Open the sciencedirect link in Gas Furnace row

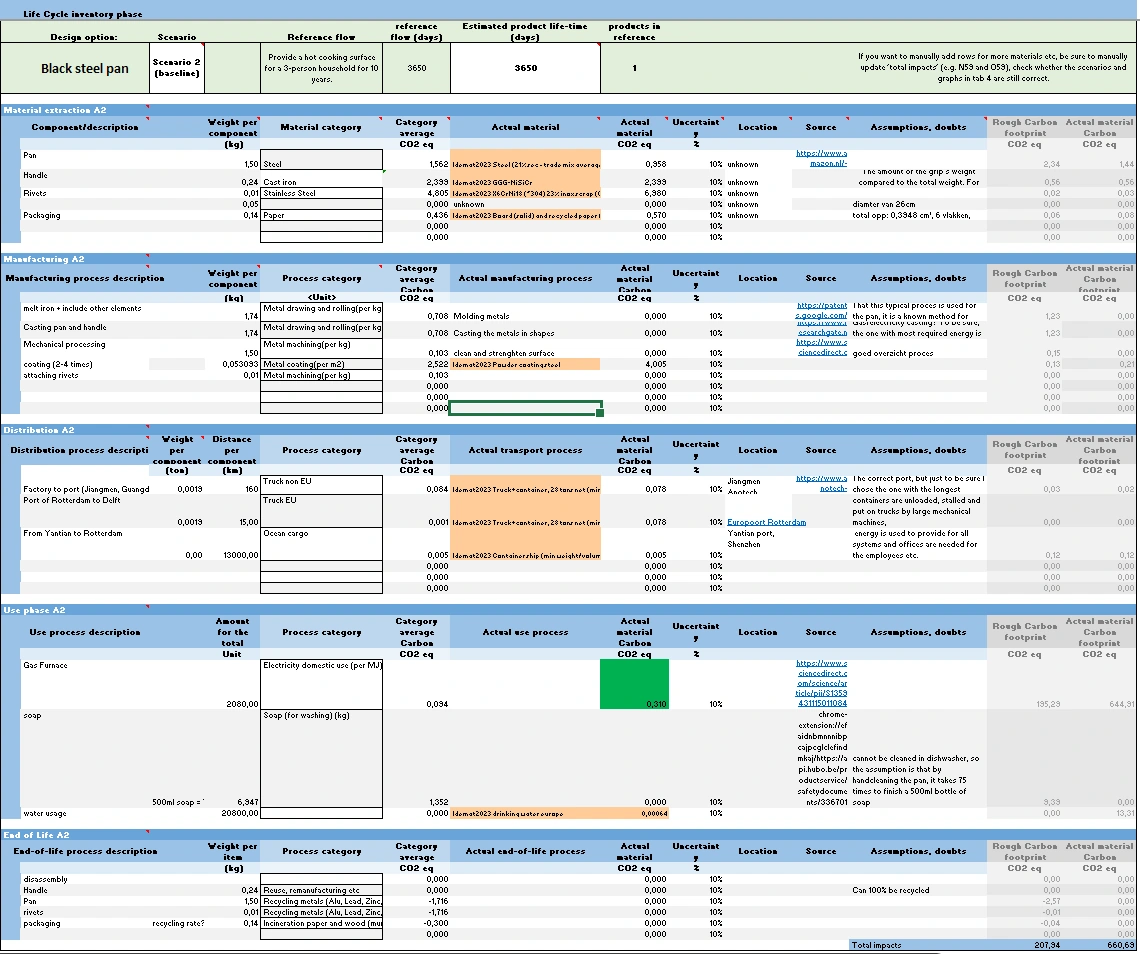pos(822,684)
